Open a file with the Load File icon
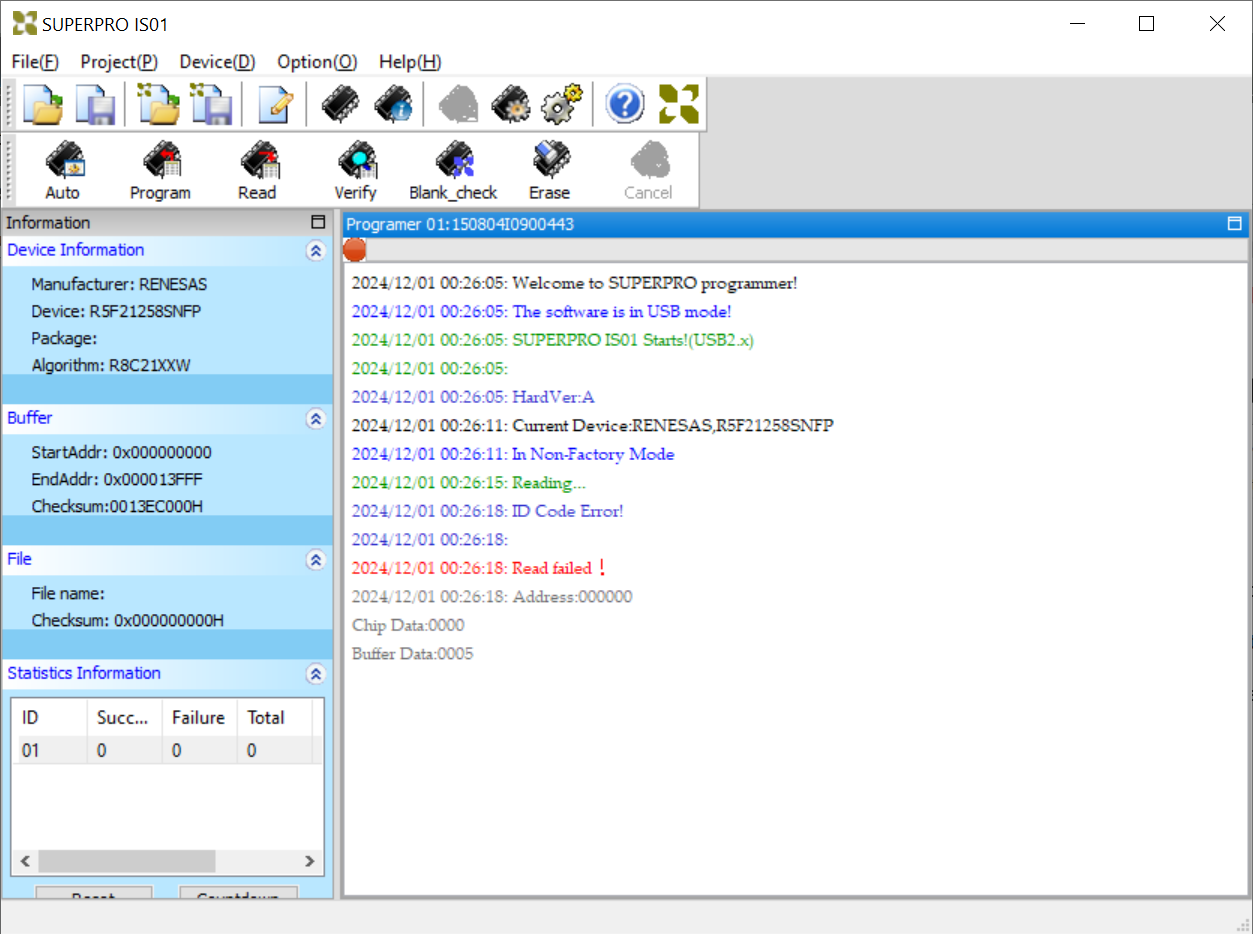This screenshot has height=934, width=1253. tap(43, 104)
